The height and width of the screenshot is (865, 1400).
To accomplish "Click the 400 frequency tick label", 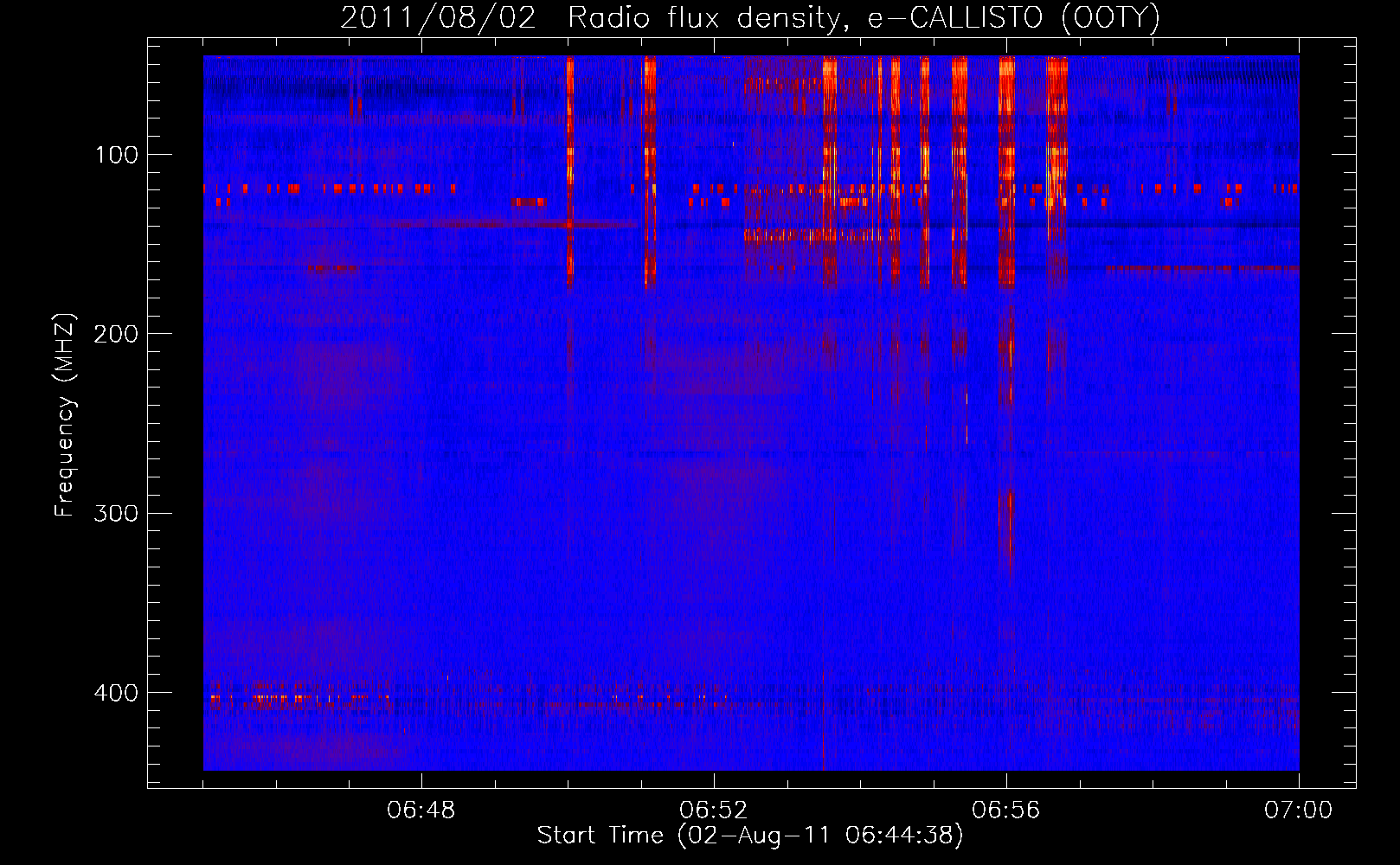I will (117, 693).
